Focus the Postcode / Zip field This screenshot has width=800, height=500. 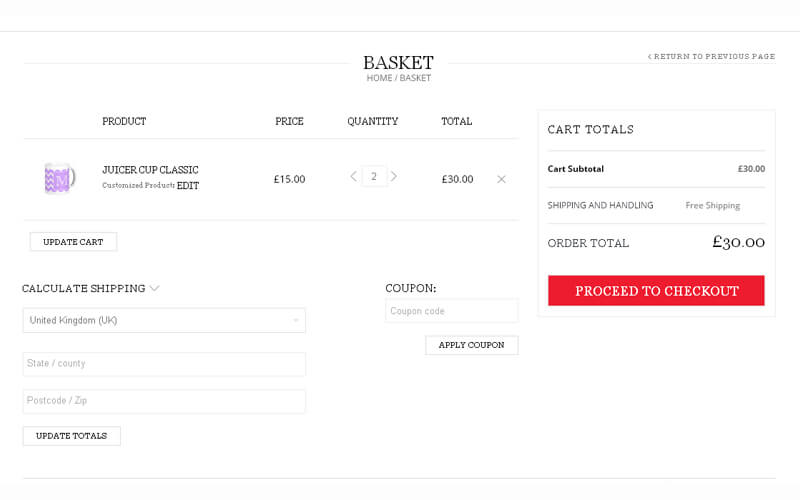click(x=164, y=401)
